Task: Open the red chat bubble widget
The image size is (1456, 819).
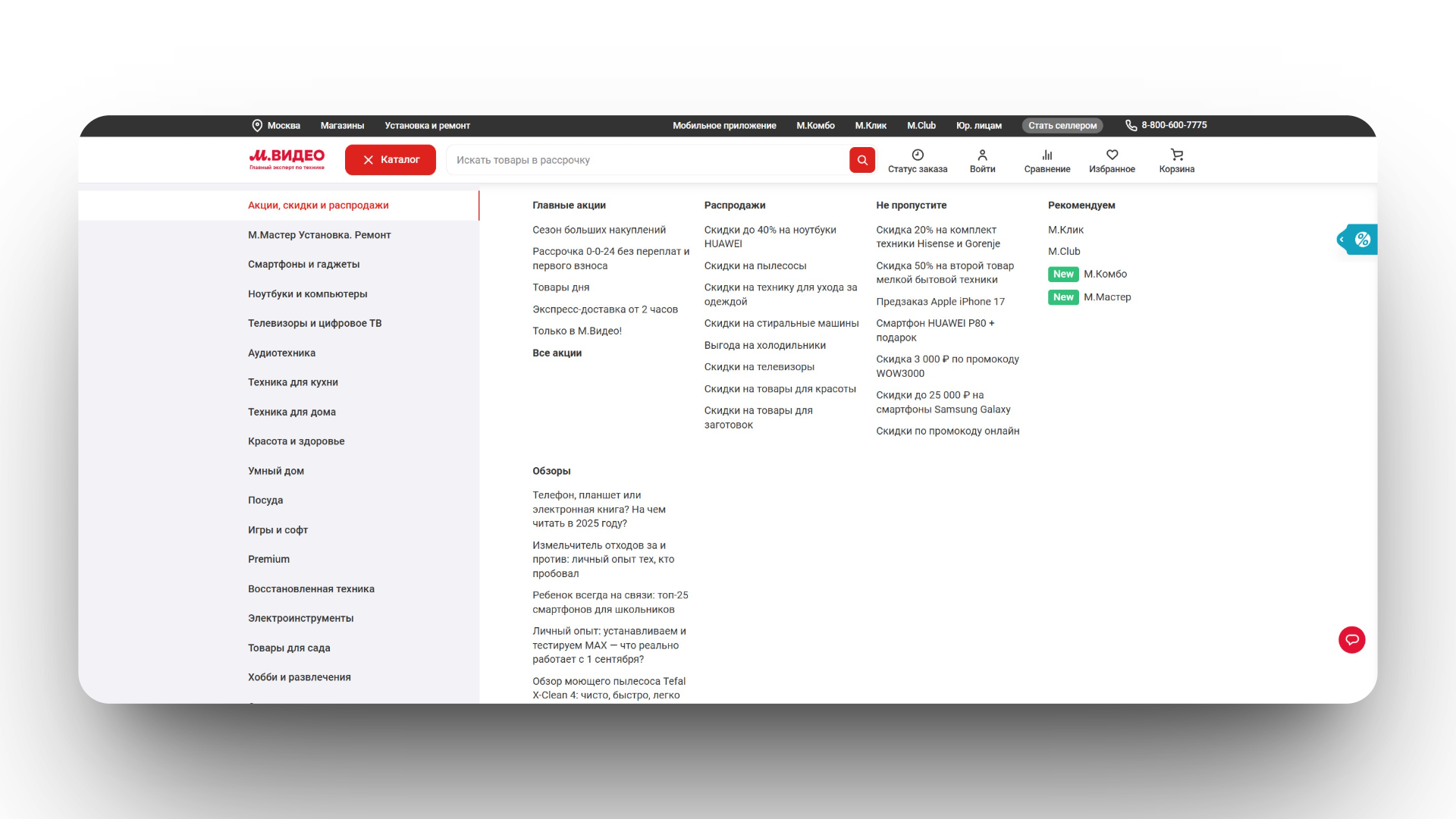Action: point(1351,640)
